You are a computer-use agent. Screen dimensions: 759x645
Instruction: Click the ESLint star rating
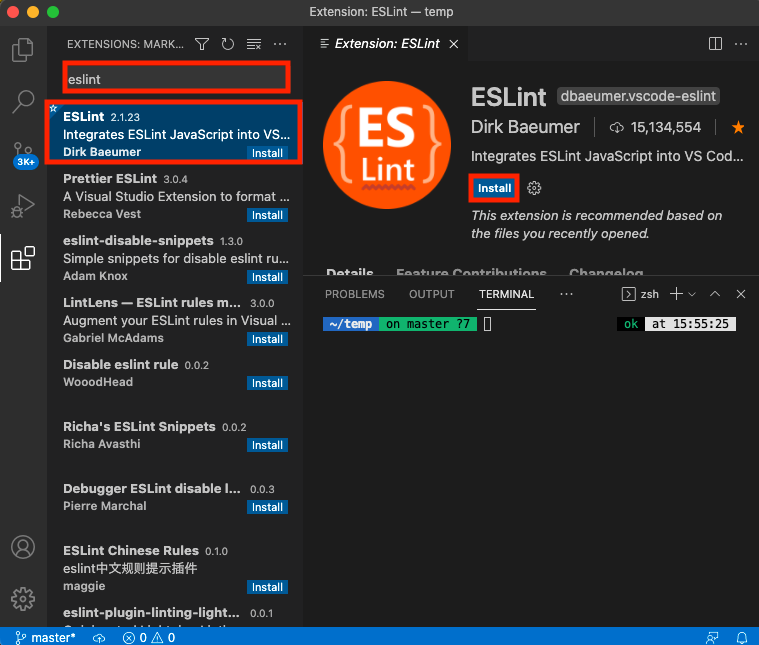pyautogui.click(x=738, y=127)
